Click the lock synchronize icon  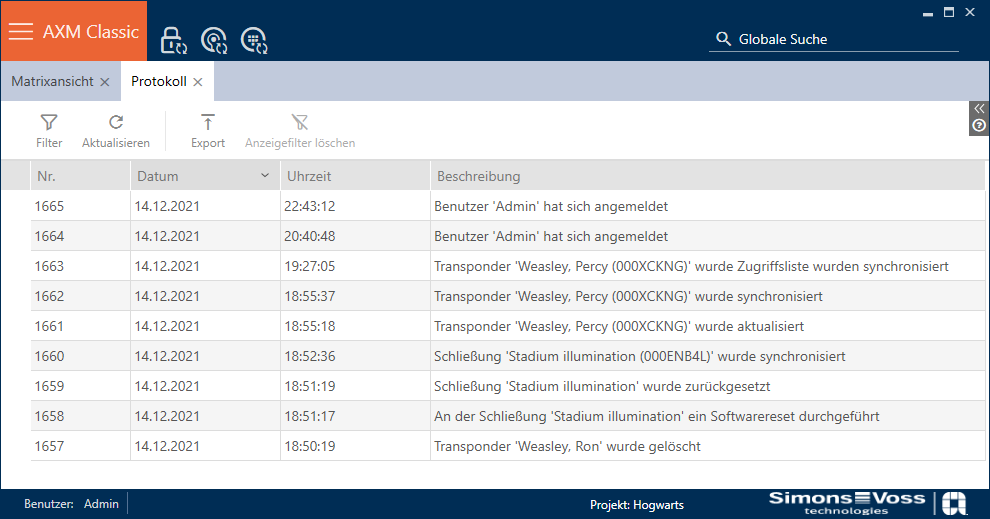[x=173, y=40]
